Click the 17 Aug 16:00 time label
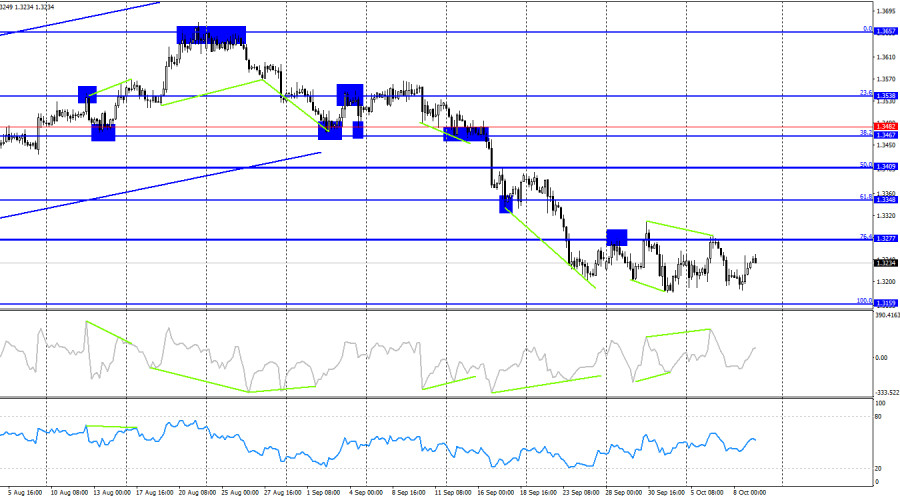Screen dimensions: 900x500 (154, 493)
